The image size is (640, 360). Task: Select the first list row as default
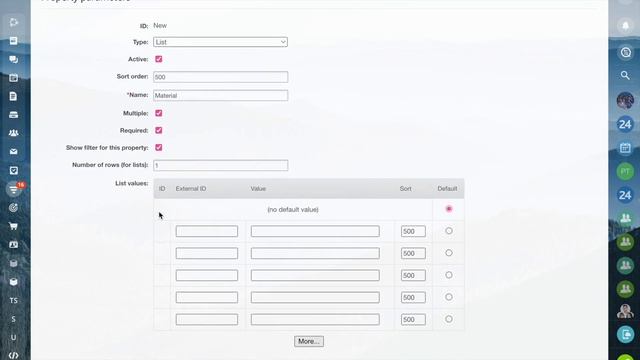click(x=449, y=231)
